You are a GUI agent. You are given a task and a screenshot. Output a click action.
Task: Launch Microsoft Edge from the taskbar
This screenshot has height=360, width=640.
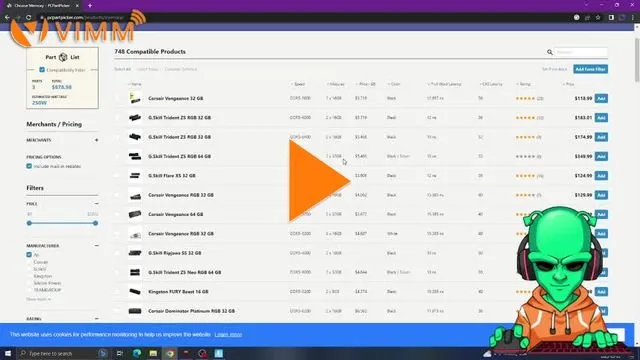[137, 353]
